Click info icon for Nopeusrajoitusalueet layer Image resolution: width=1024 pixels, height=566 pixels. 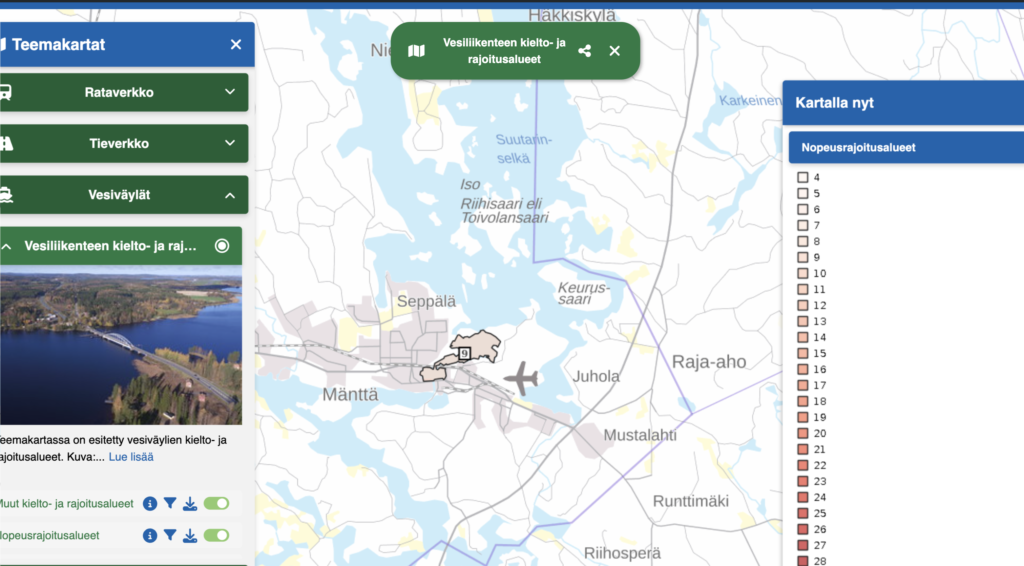point(150,536)
